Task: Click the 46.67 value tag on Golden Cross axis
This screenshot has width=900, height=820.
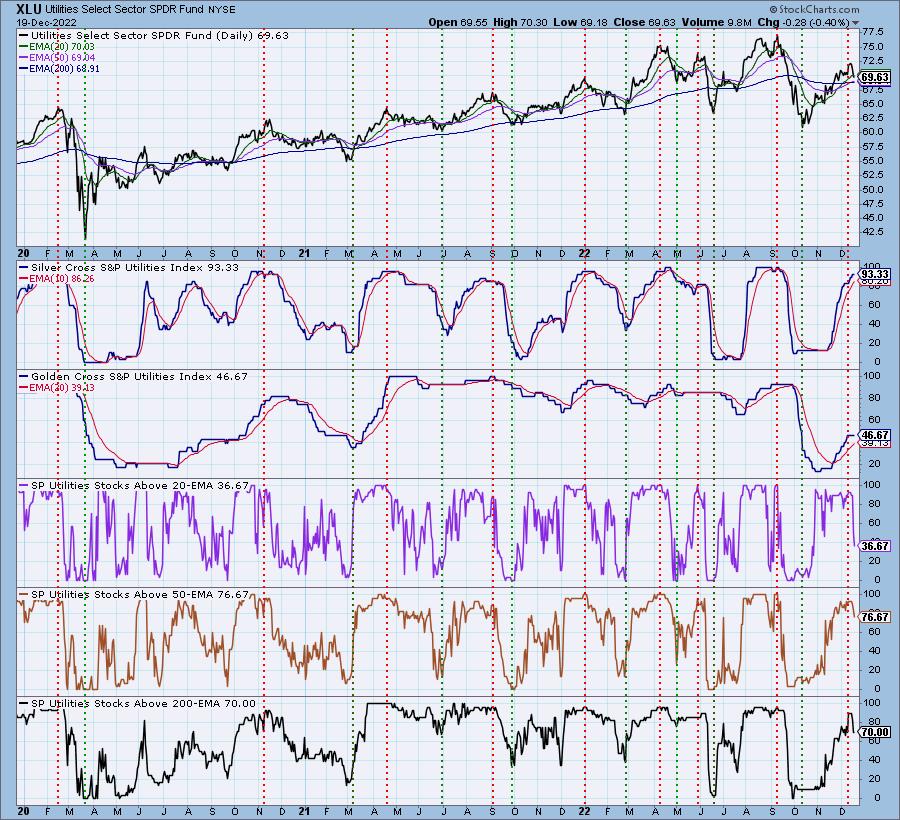Action: coord(875,436)
